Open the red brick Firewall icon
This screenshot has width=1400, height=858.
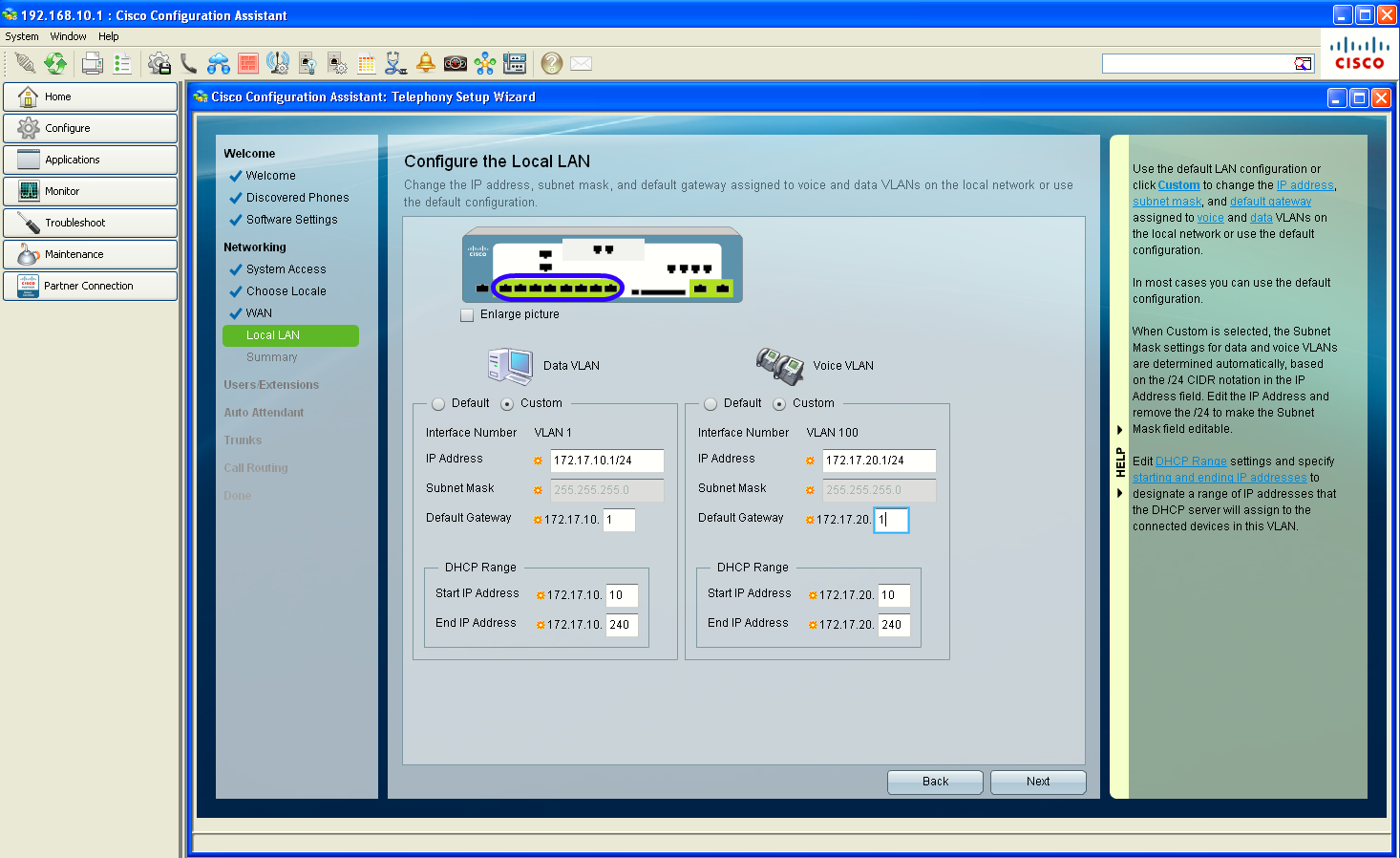248,63
